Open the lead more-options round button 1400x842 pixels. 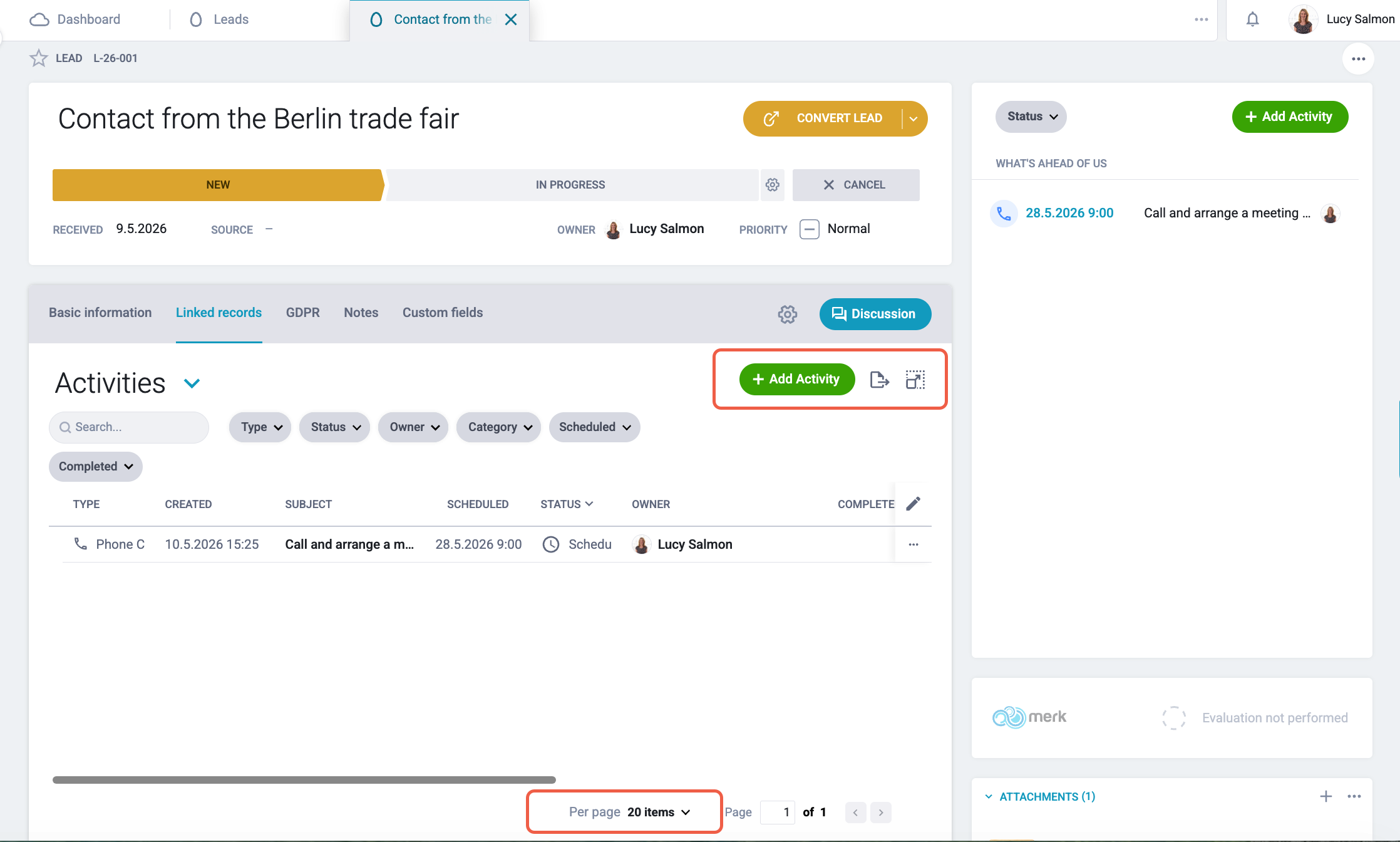click(x=1358, y=59)
